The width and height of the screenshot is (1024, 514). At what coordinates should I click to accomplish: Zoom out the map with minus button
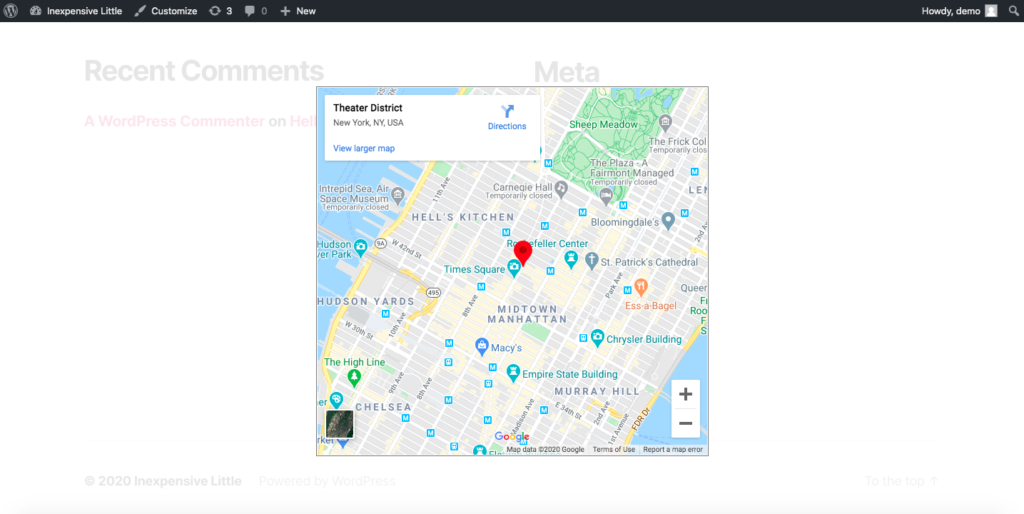[685, 423]
